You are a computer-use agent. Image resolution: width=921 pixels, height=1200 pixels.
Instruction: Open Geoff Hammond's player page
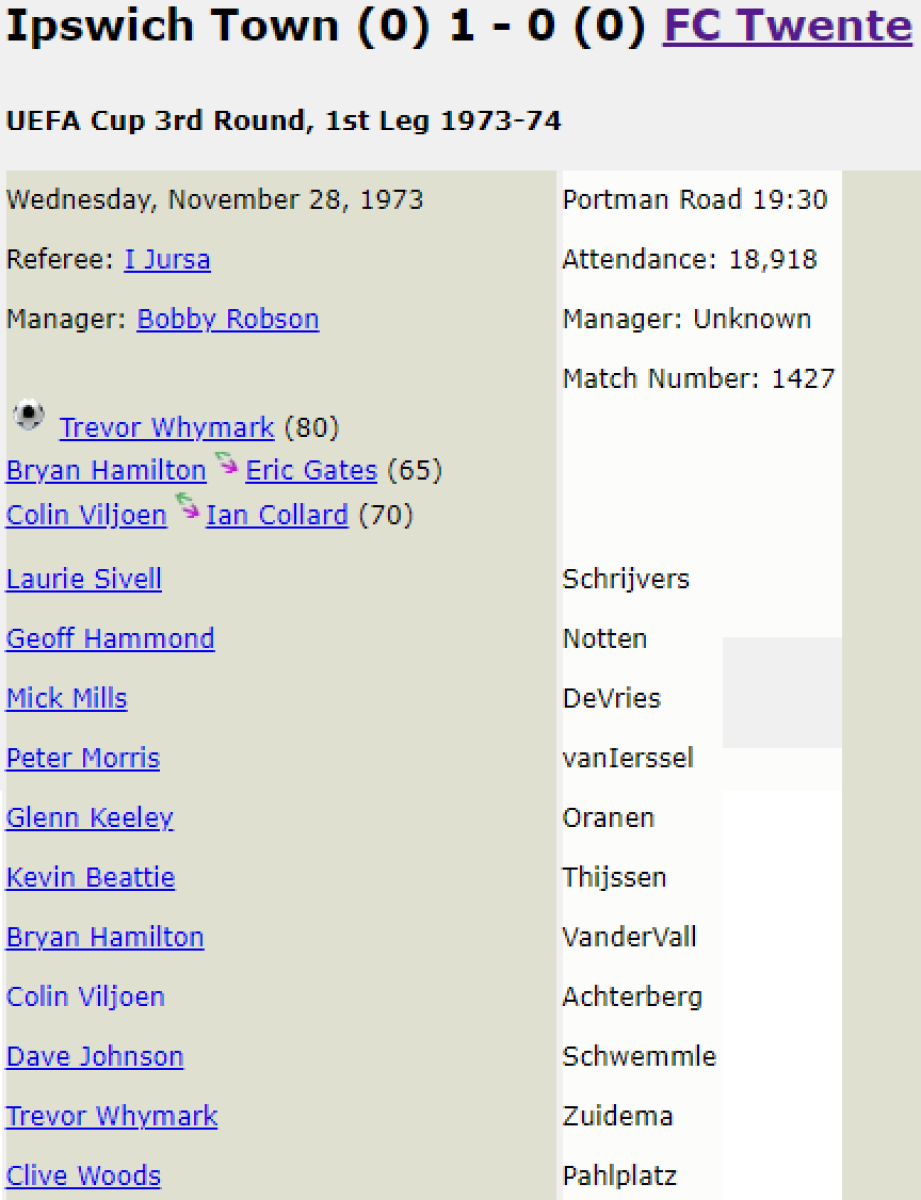110,638
